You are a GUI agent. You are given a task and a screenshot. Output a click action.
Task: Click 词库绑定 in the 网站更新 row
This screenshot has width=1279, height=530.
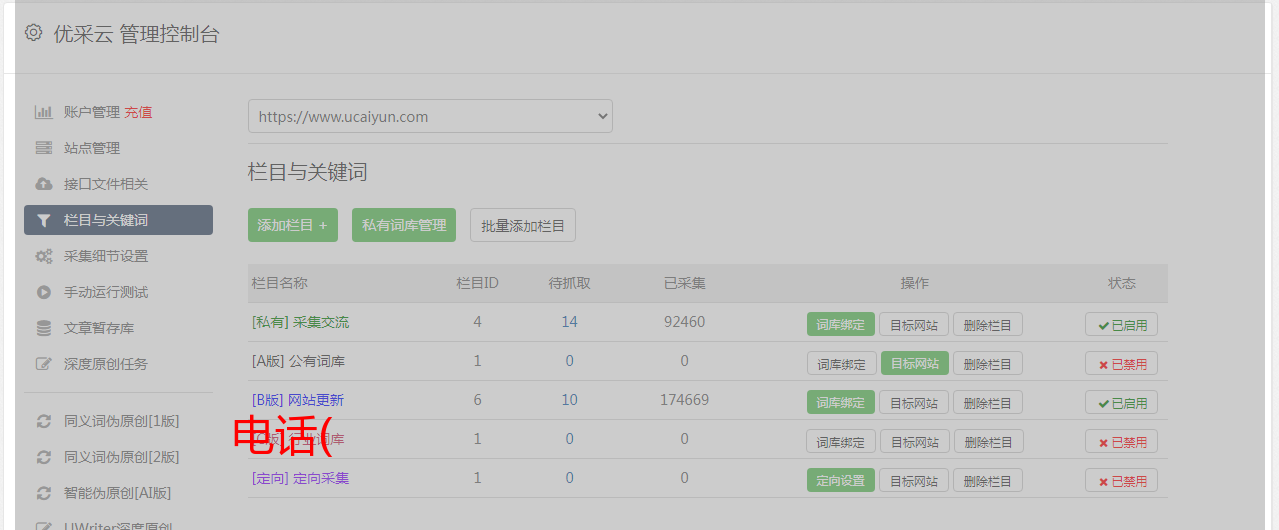pyautogui.click(x=841, y=402)
